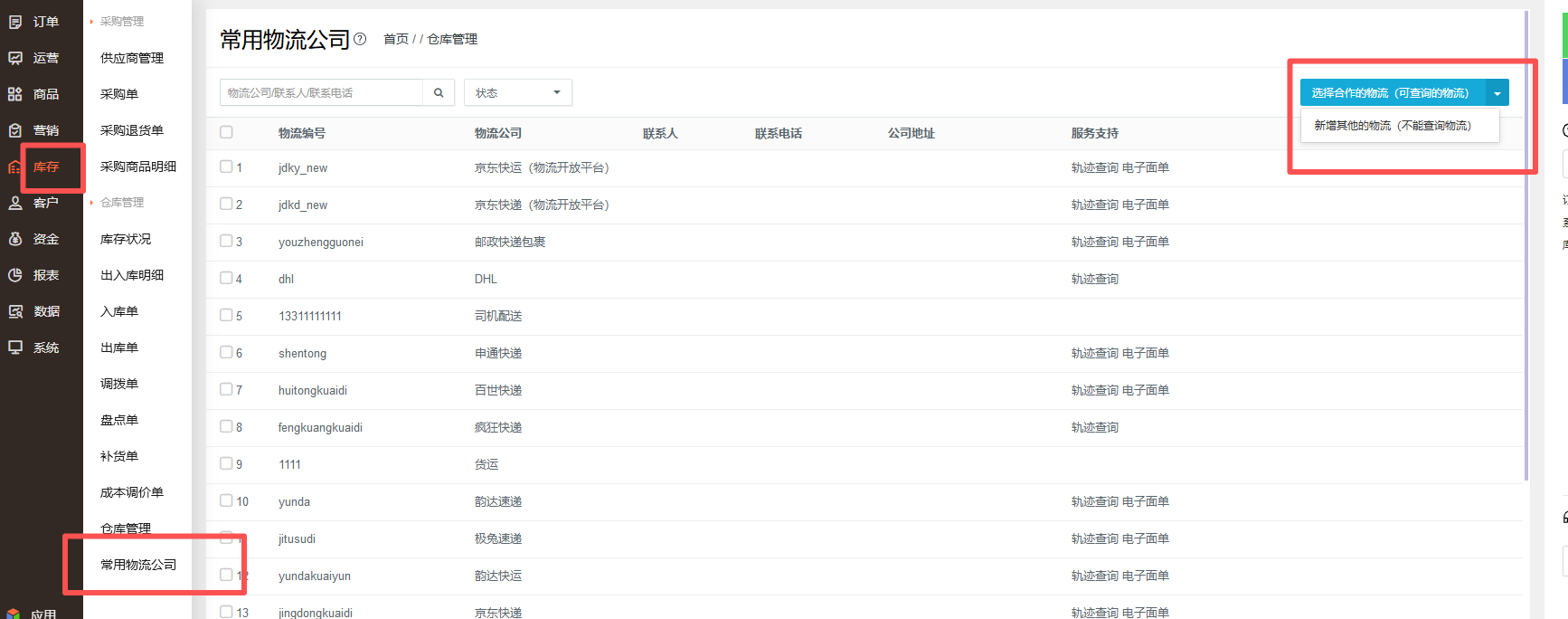Click 选择合作的物流 (可查询的物流) button
This screenshot has width=1568, height=619.
(x=1393, y=93)
